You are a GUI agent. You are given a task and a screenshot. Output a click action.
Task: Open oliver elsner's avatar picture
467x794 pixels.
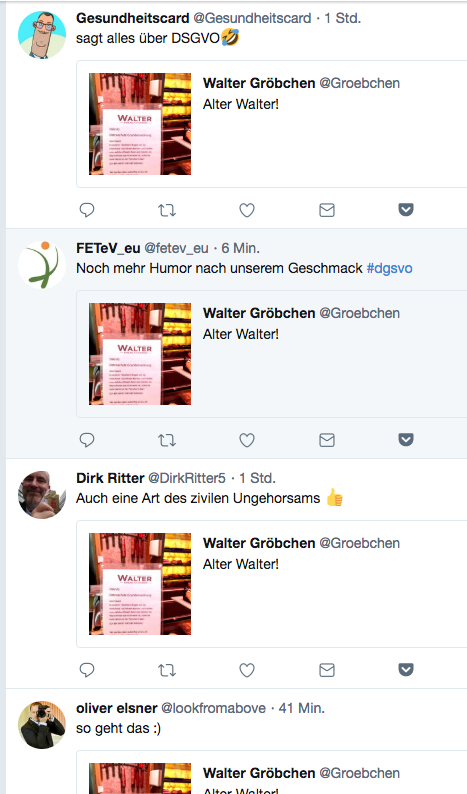(42, 725)
